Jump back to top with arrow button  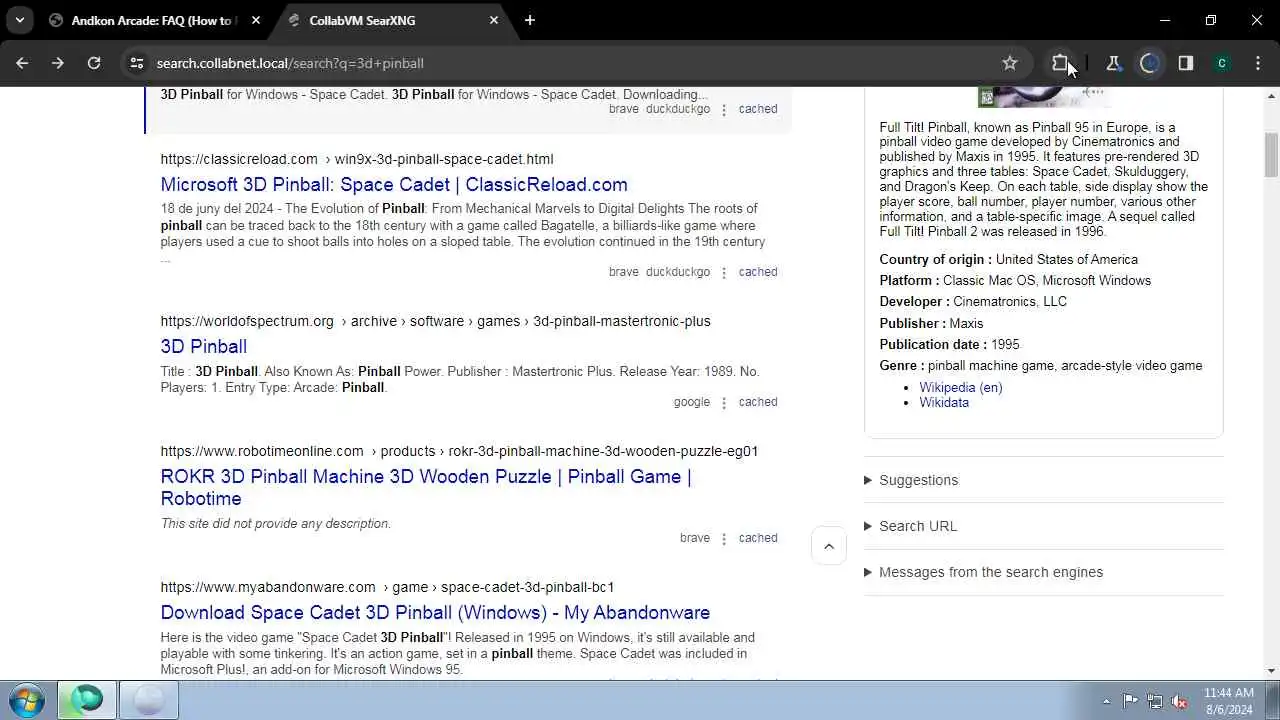click(829, 546)
